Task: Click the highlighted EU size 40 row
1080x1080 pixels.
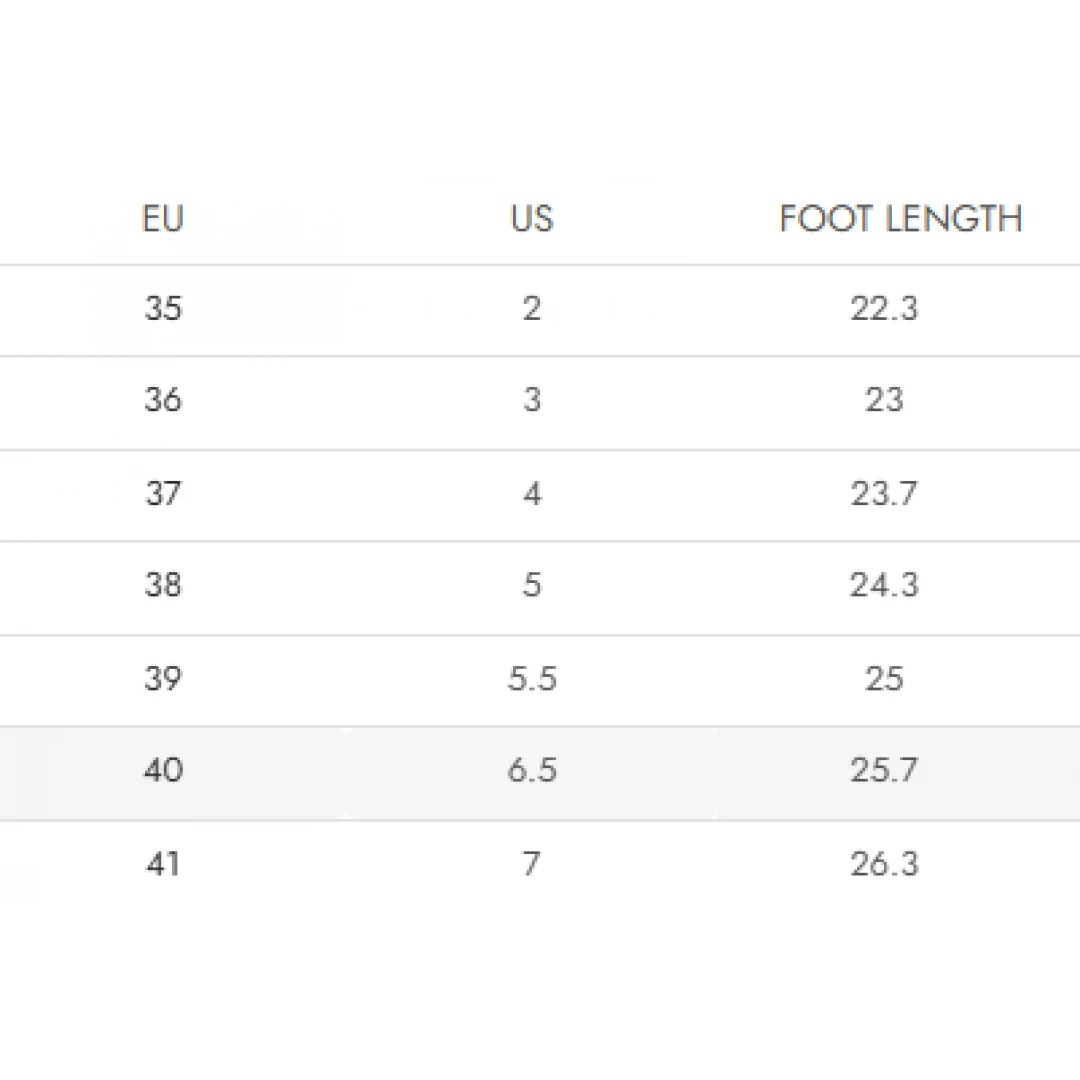Action: [x=163, y=771]
